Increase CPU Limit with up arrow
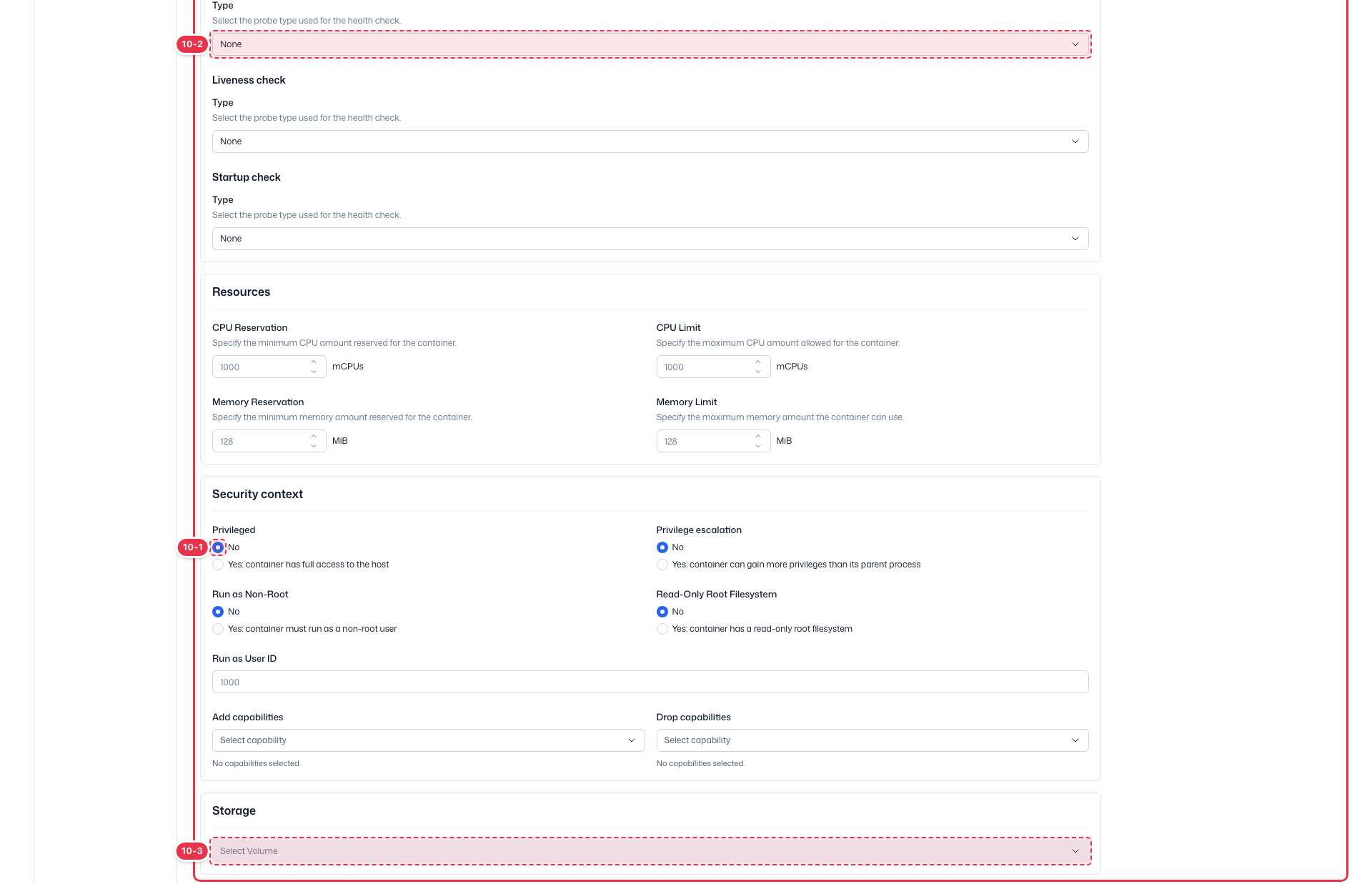The height and width of the screenshot is (884, 1372). point(758,362)
